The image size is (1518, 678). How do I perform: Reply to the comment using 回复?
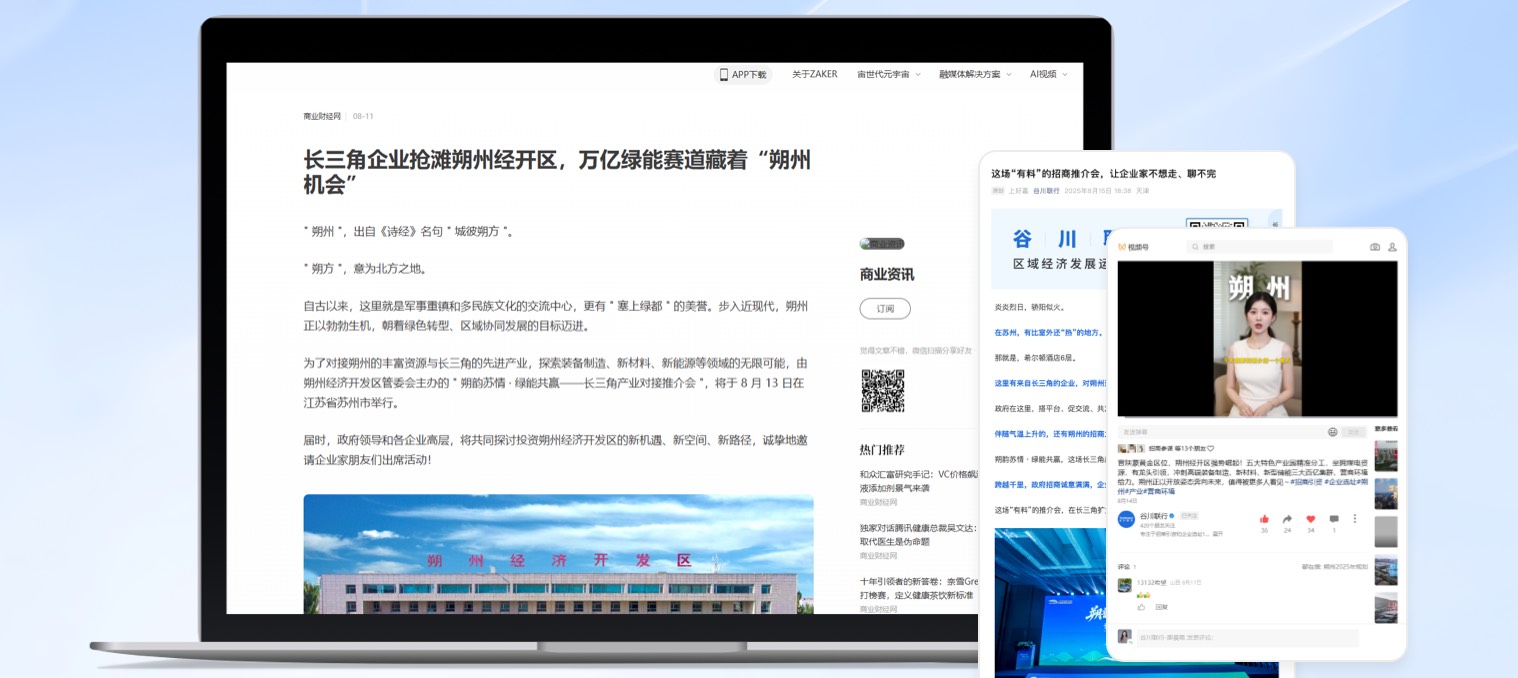click(x=1160, y=608)
